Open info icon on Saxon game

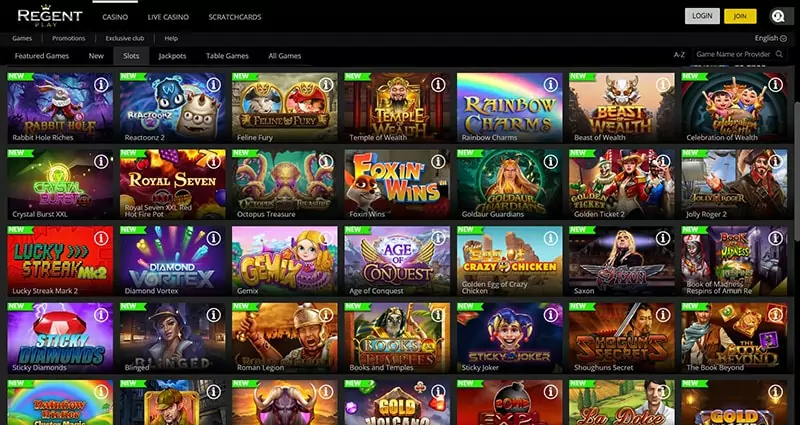pyautogui.click(x=662, y=238)
